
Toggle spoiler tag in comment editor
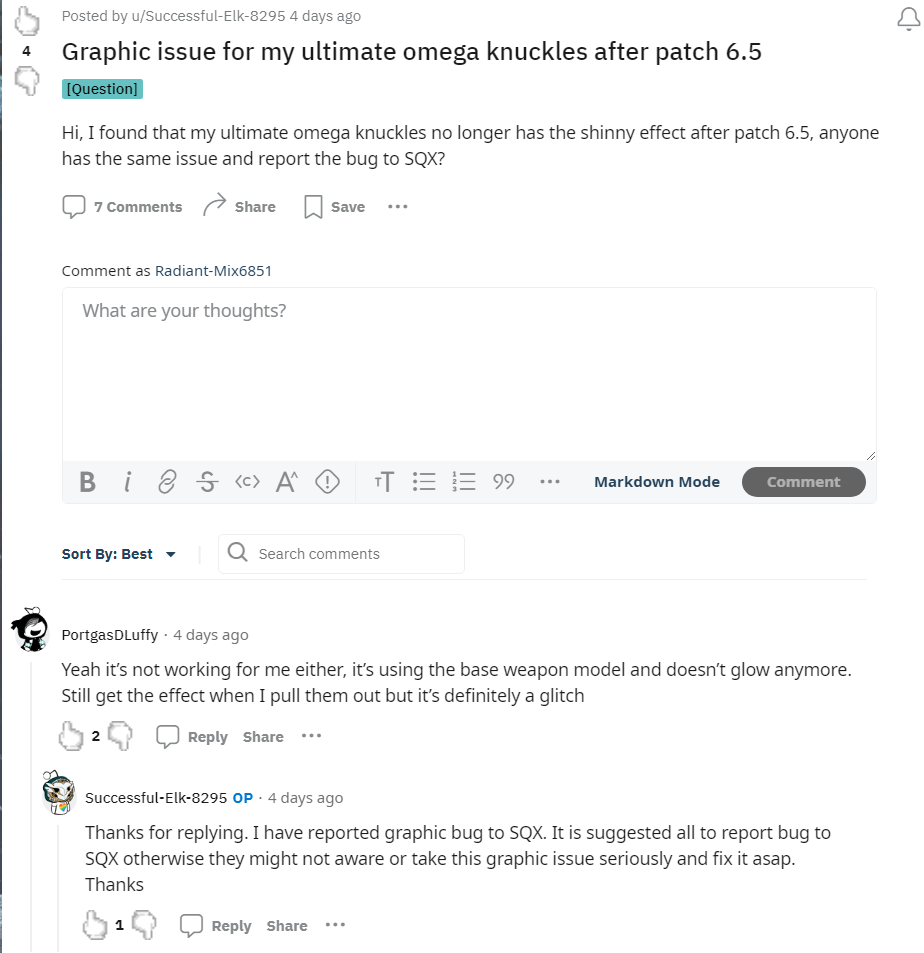point(327,482)
